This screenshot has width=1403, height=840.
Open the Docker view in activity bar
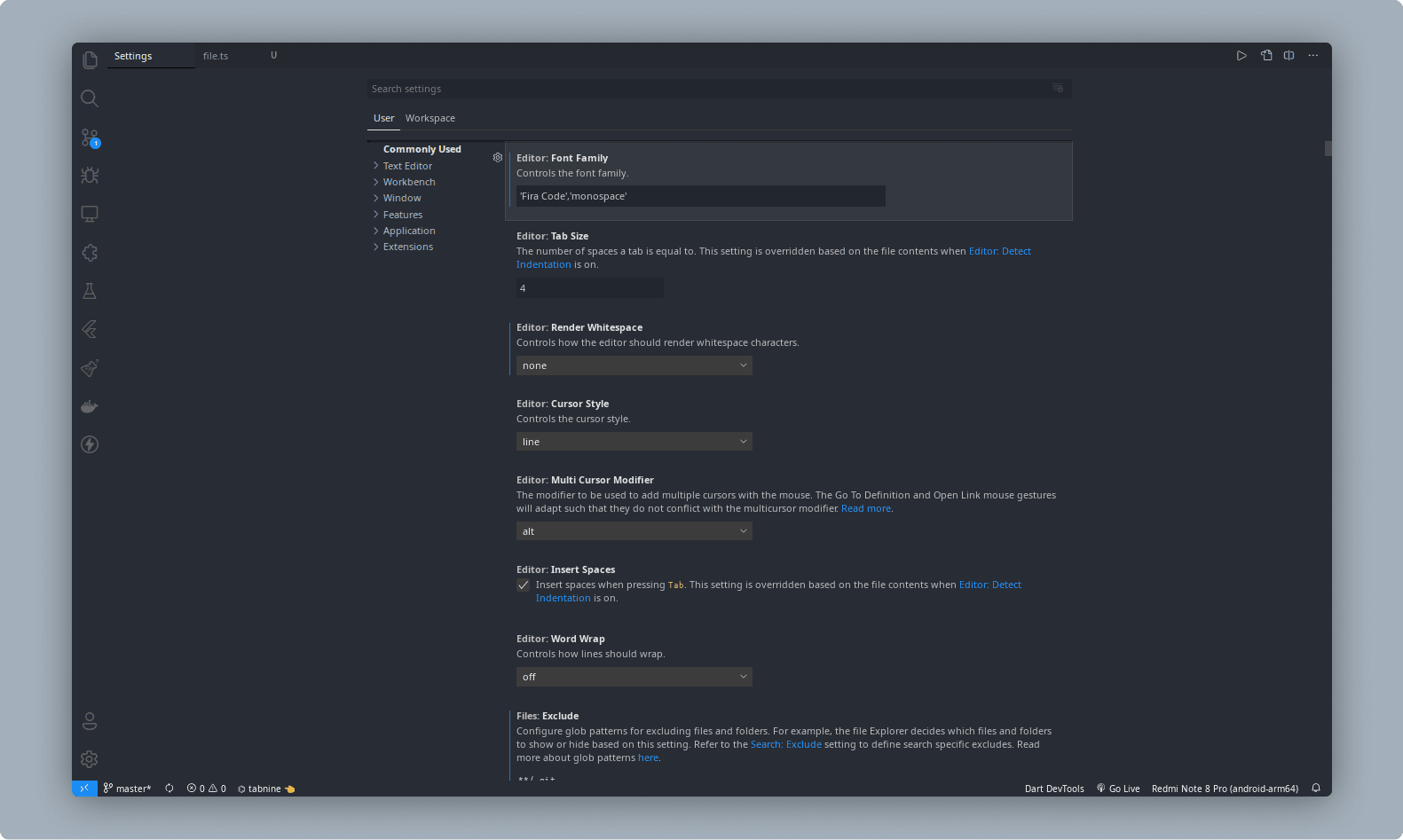[90, 407]
